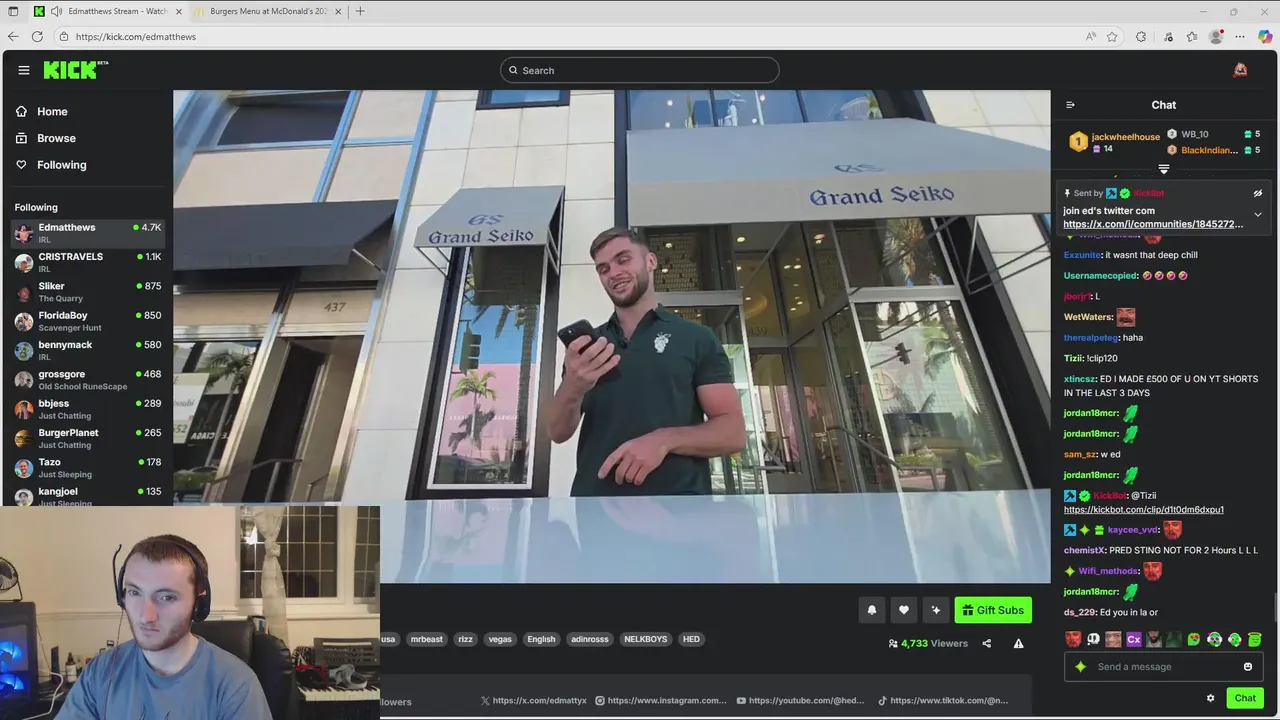Expand the pinned message chevron
The width and height of the screenshot is (1280, 720).
(1258, 215)
